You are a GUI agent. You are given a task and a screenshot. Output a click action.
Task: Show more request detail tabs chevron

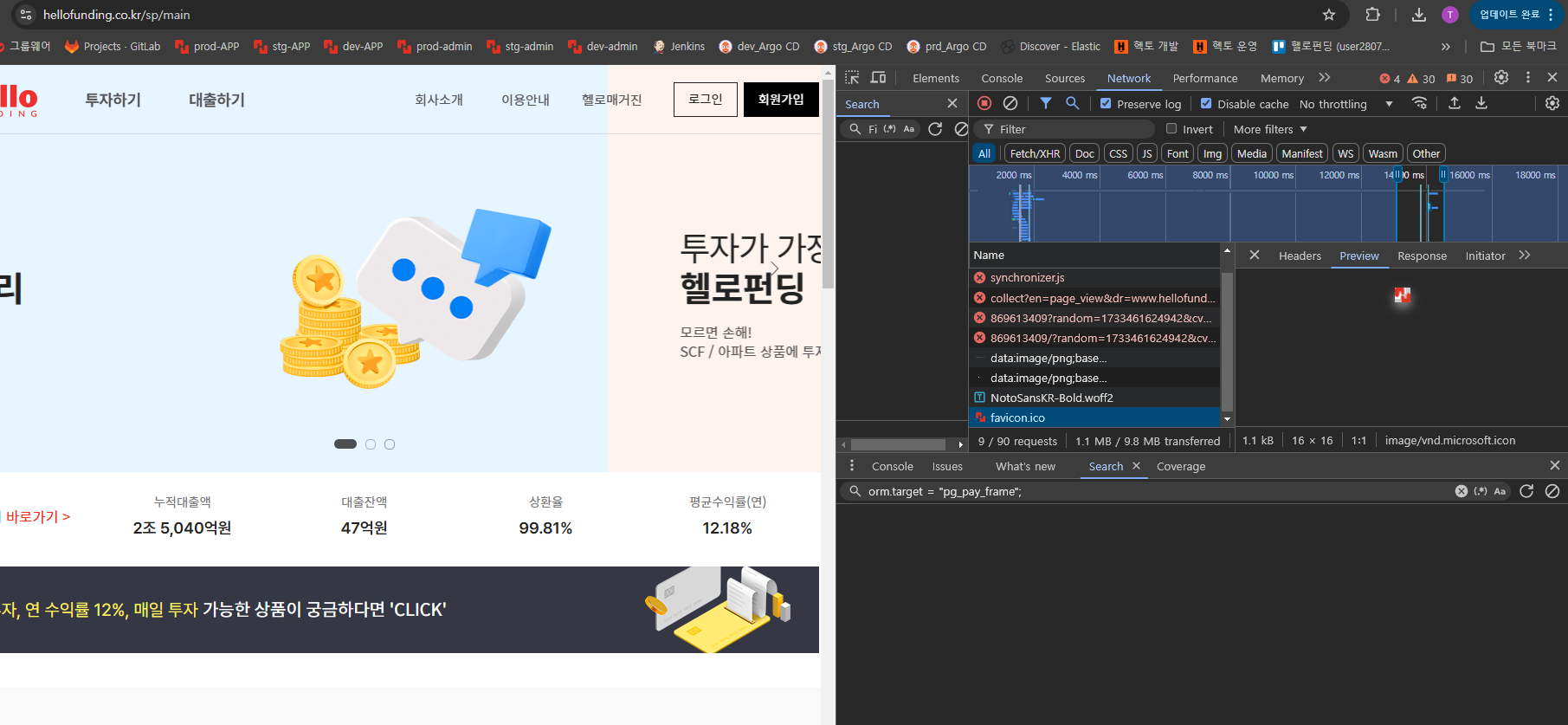(1525, 256)
